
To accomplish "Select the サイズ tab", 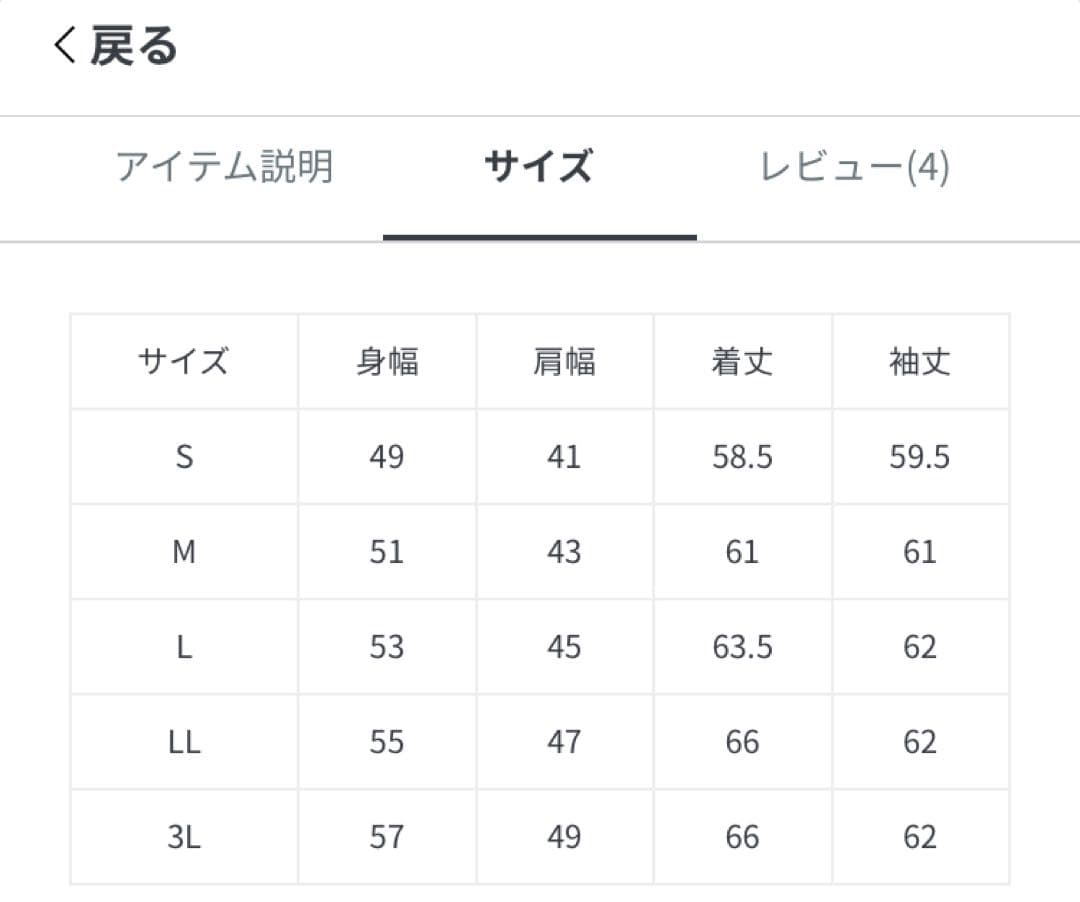I will click(x=539, y=168).
